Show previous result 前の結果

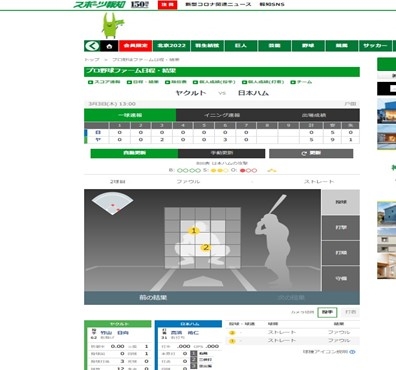(153, 298)
